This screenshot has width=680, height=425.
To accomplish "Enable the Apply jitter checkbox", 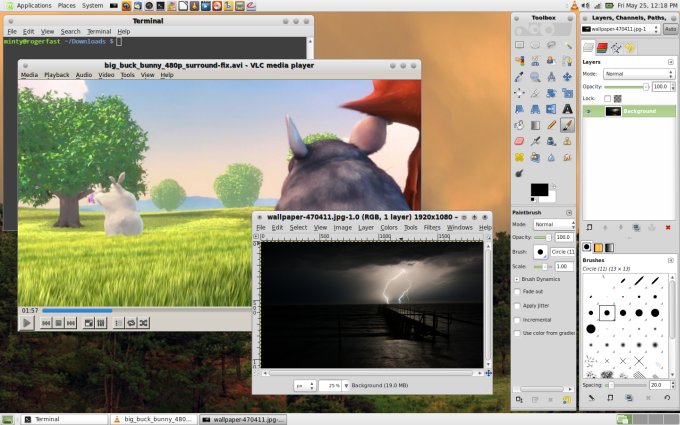I will 517,306.
